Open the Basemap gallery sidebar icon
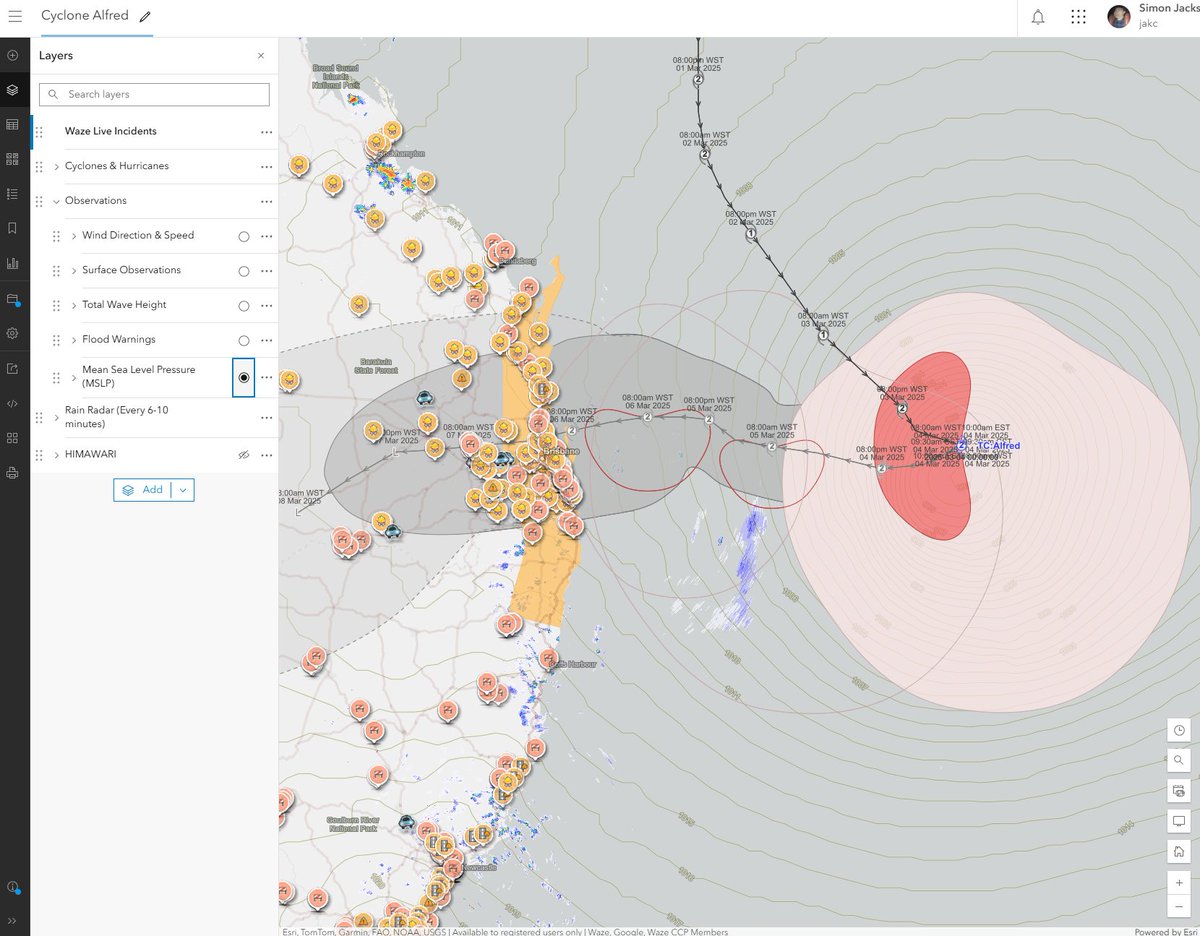 (13, 159)
